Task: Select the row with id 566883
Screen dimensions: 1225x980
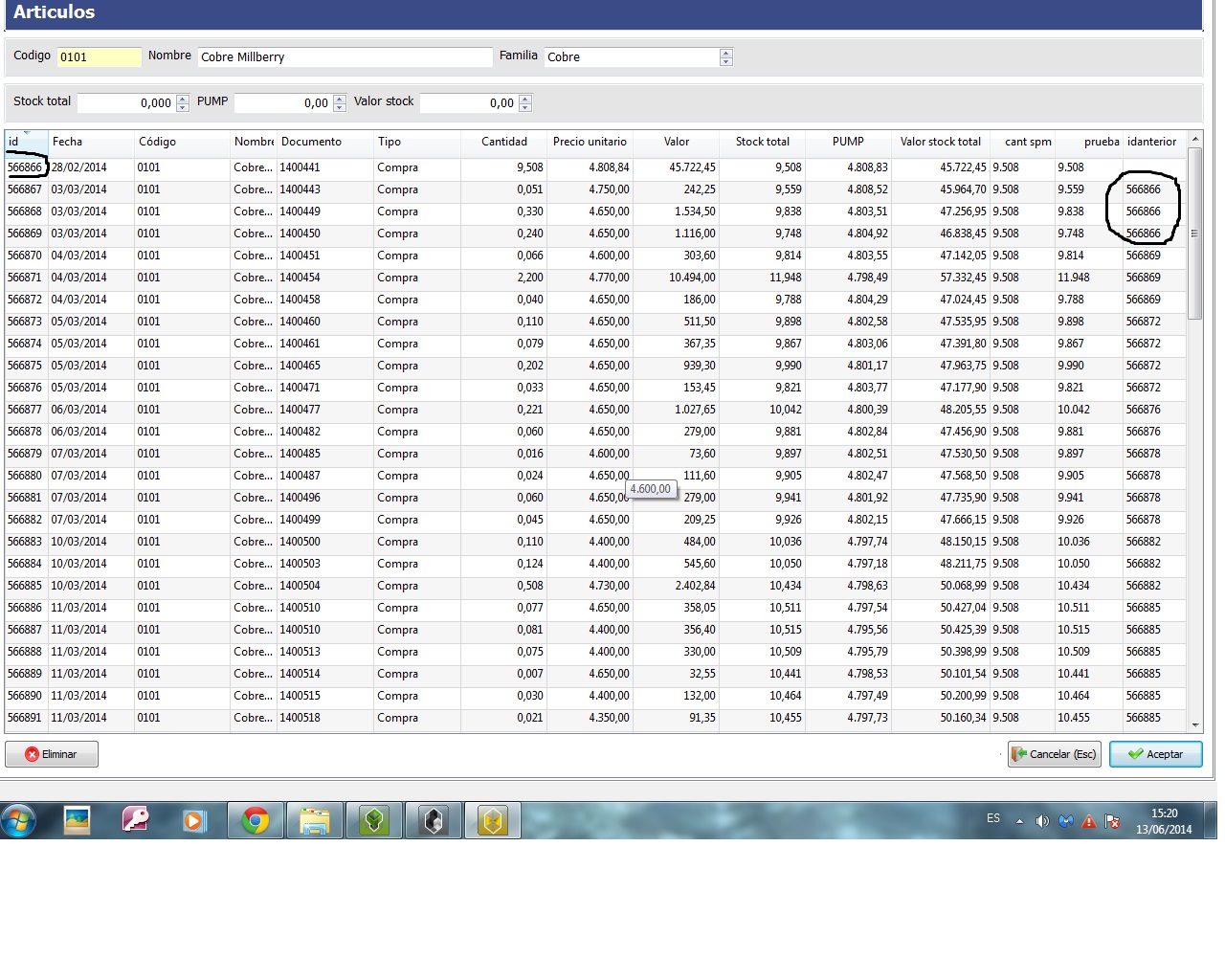Action: [x=595, y=542]
